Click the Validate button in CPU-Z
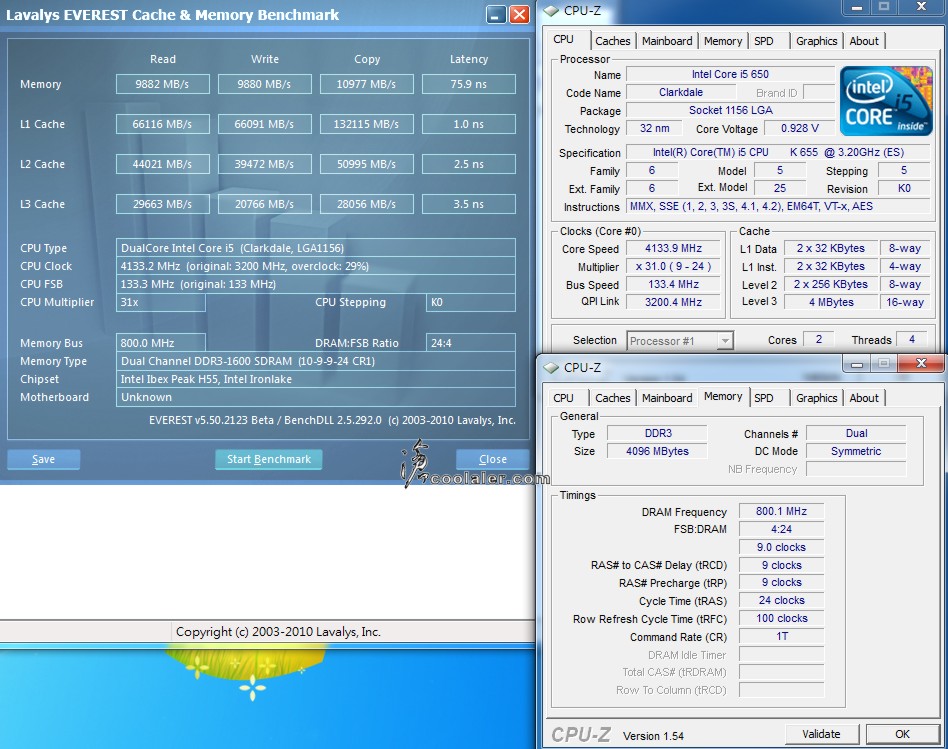 (821, 734)
